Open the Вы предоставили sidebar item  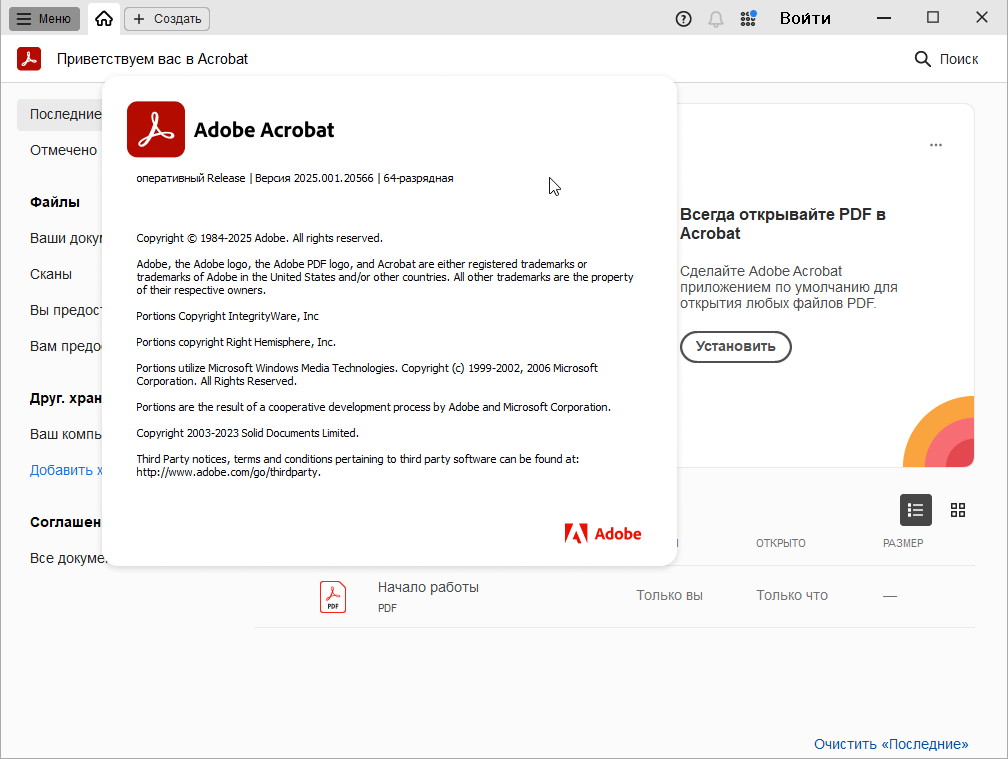pos(66,310)
